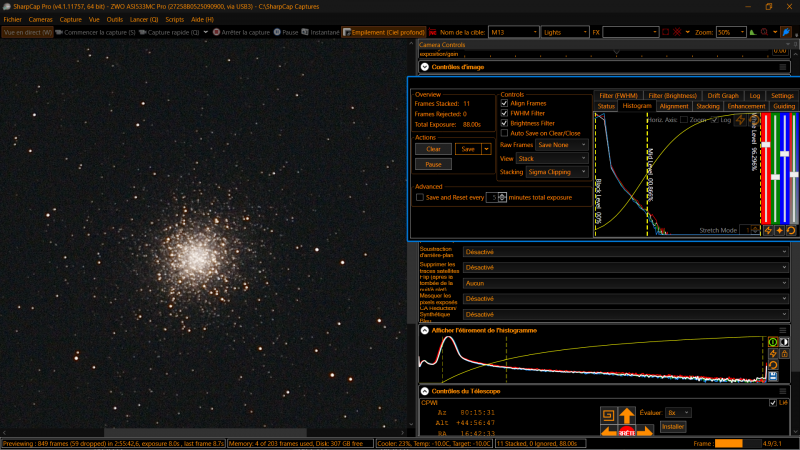The height and width of the screenshot is (450, 800).
Task: Click the auto-stretch lightning icon under color sliders
Action: (x=768, y=230)
